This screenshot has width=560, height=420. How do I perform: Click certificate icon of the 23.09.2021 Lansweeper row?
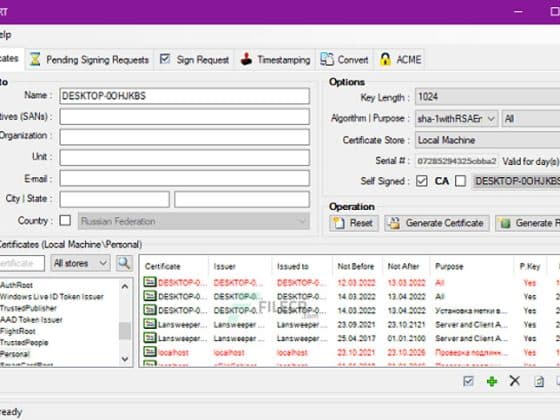click(x=150, y=324)
